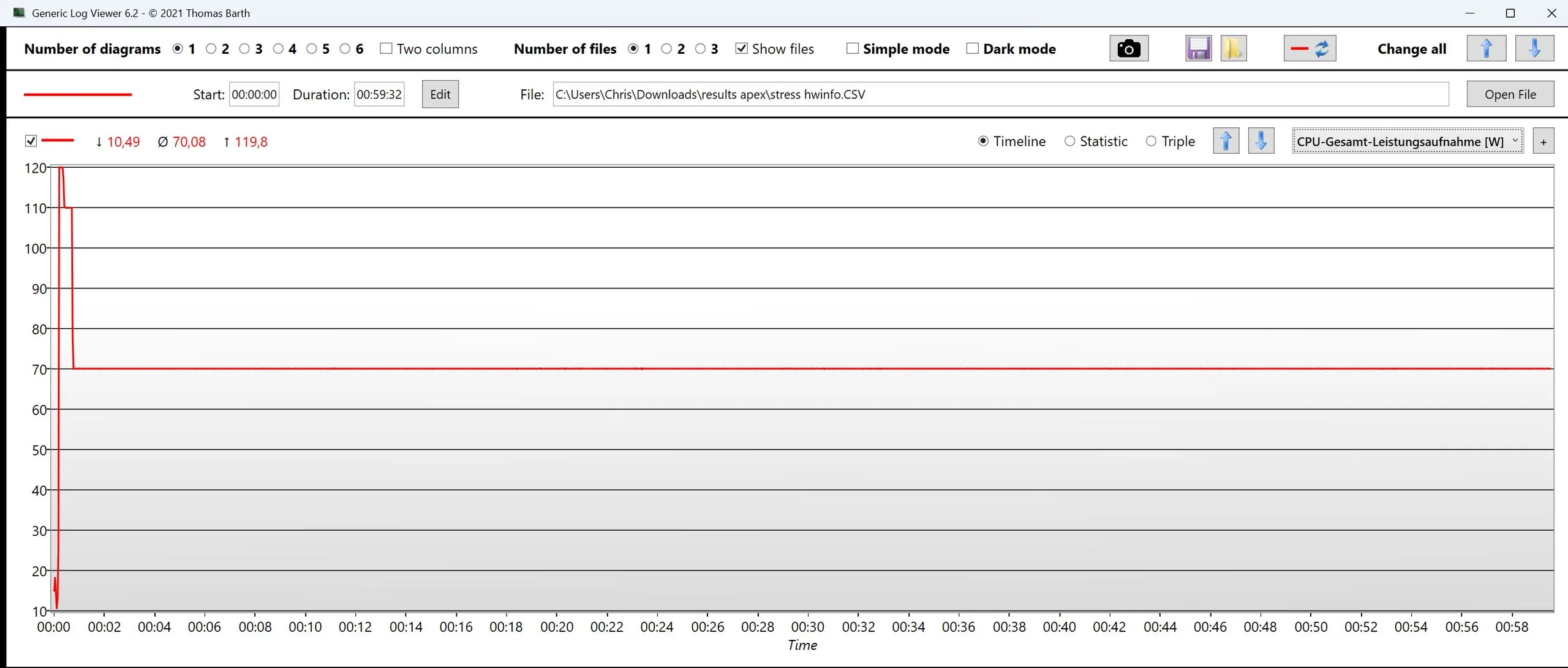Click the red line color sample beside Start
This screenshot has height=668, width=1568.
pos(78,94)
